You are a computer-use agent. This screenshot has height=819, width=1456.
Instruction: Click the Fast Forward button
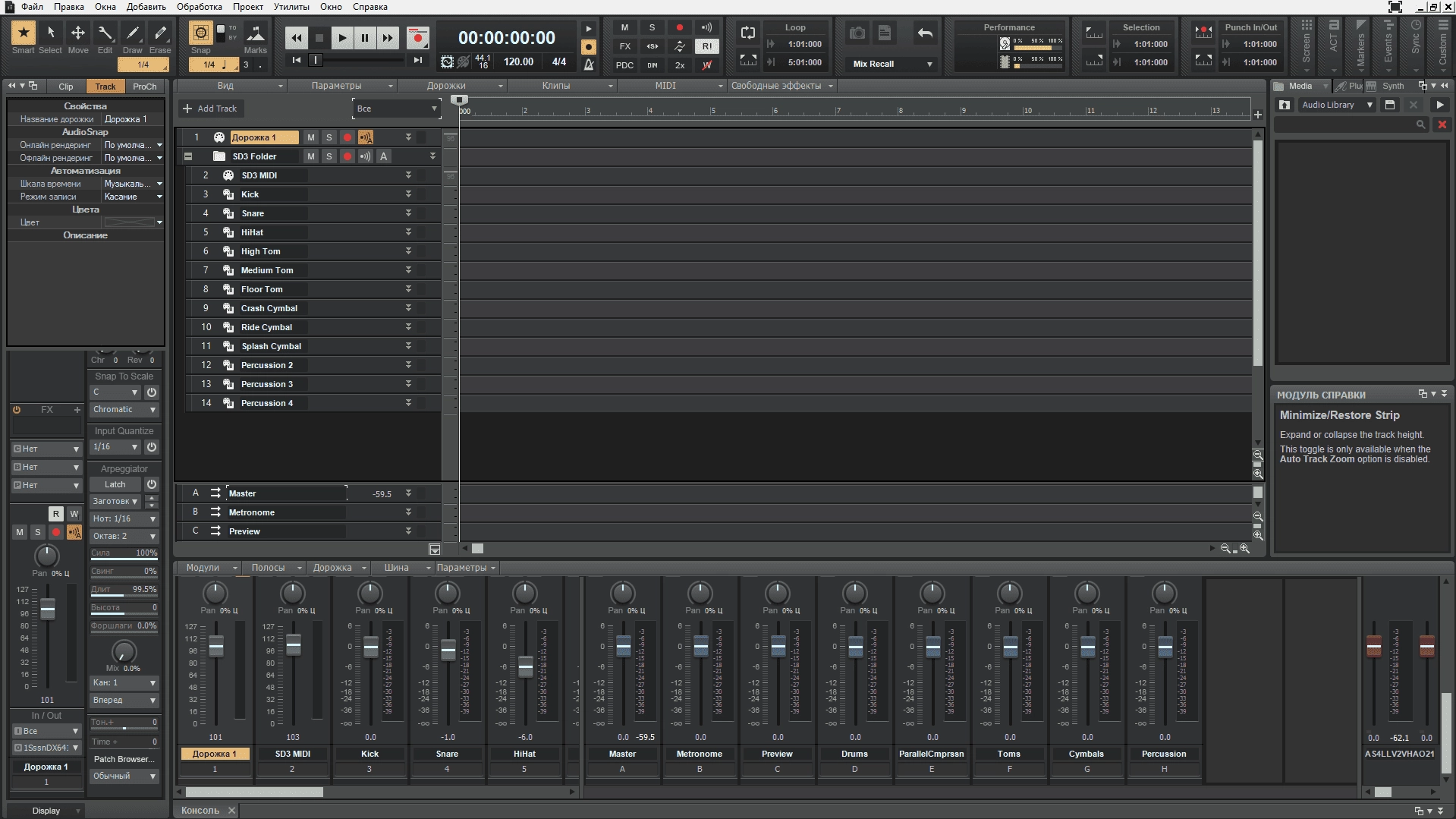point(388,37)
